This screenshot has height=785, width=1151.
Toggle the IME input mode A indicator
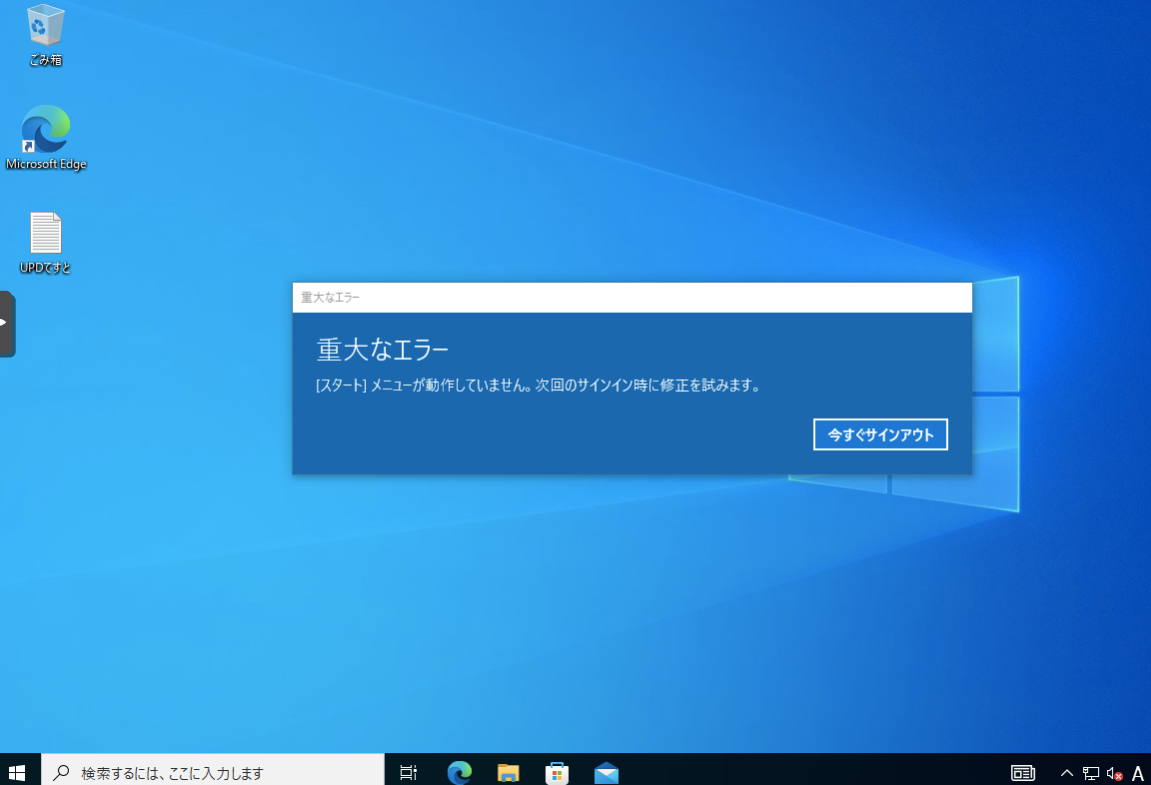pos(1138,773)
